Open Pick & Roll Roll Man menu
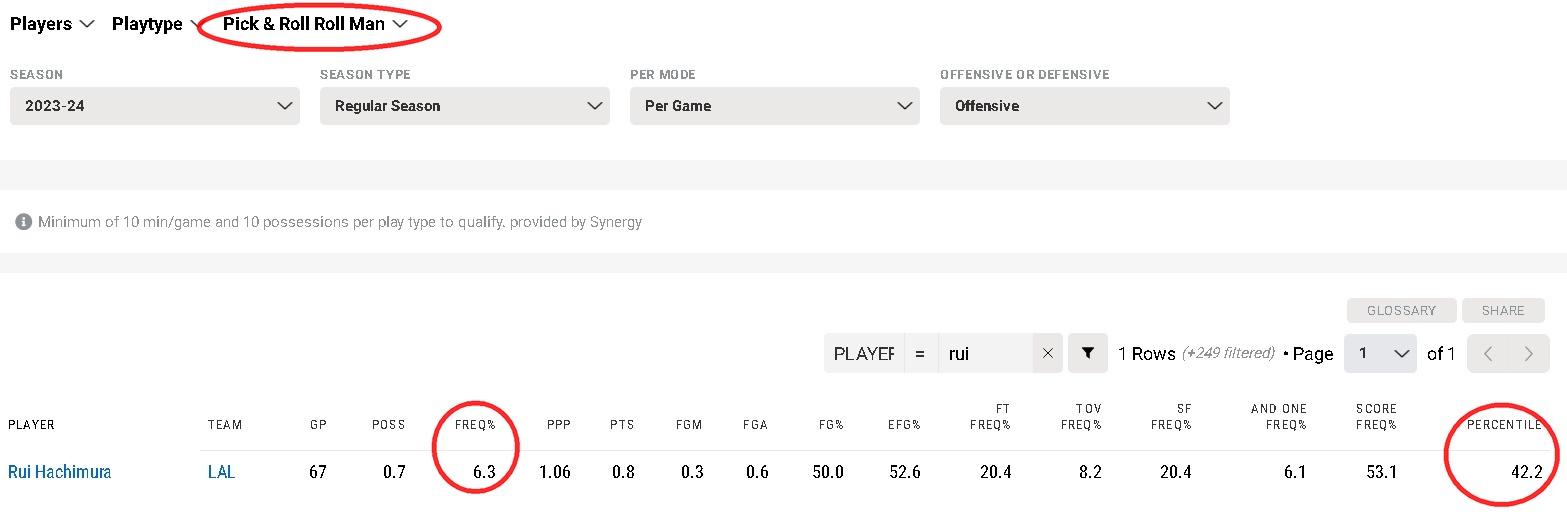1567x514 pixels. point(315,24)
